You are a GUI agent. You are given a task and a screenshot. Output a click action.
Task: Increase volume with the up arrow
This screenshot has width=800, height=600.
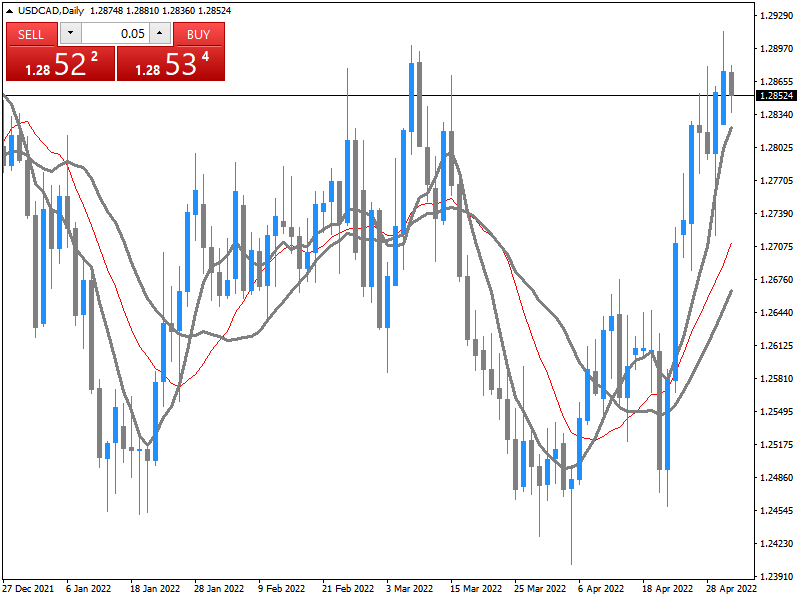point(159,34)
